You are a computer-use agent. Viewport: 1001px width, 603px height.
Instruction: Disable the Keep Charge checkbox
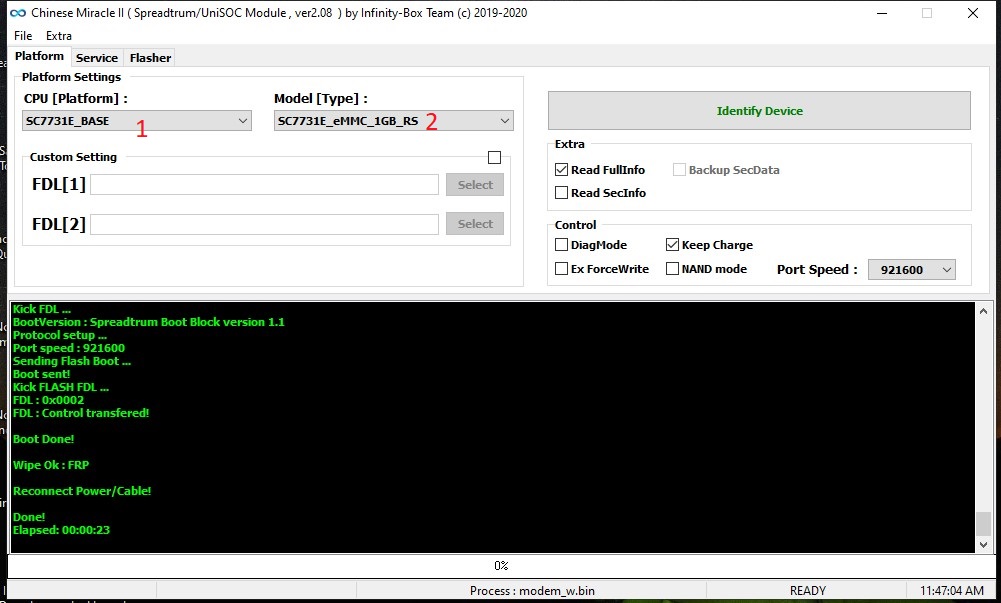pos(672,245)
